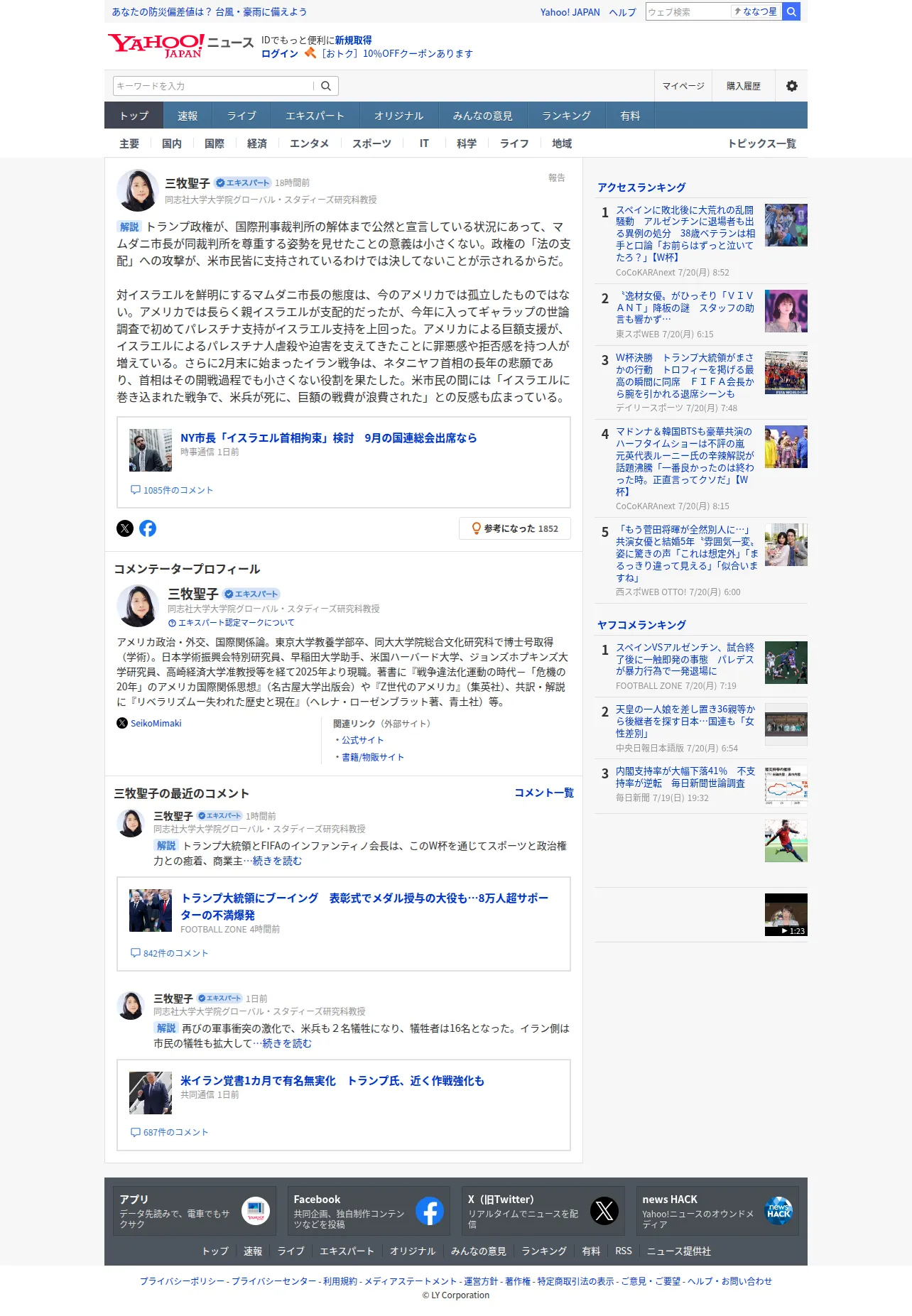Viewport: 912px width, 1316px height.
Task: Share the comment on X
Action: click(x=125, y=528)
